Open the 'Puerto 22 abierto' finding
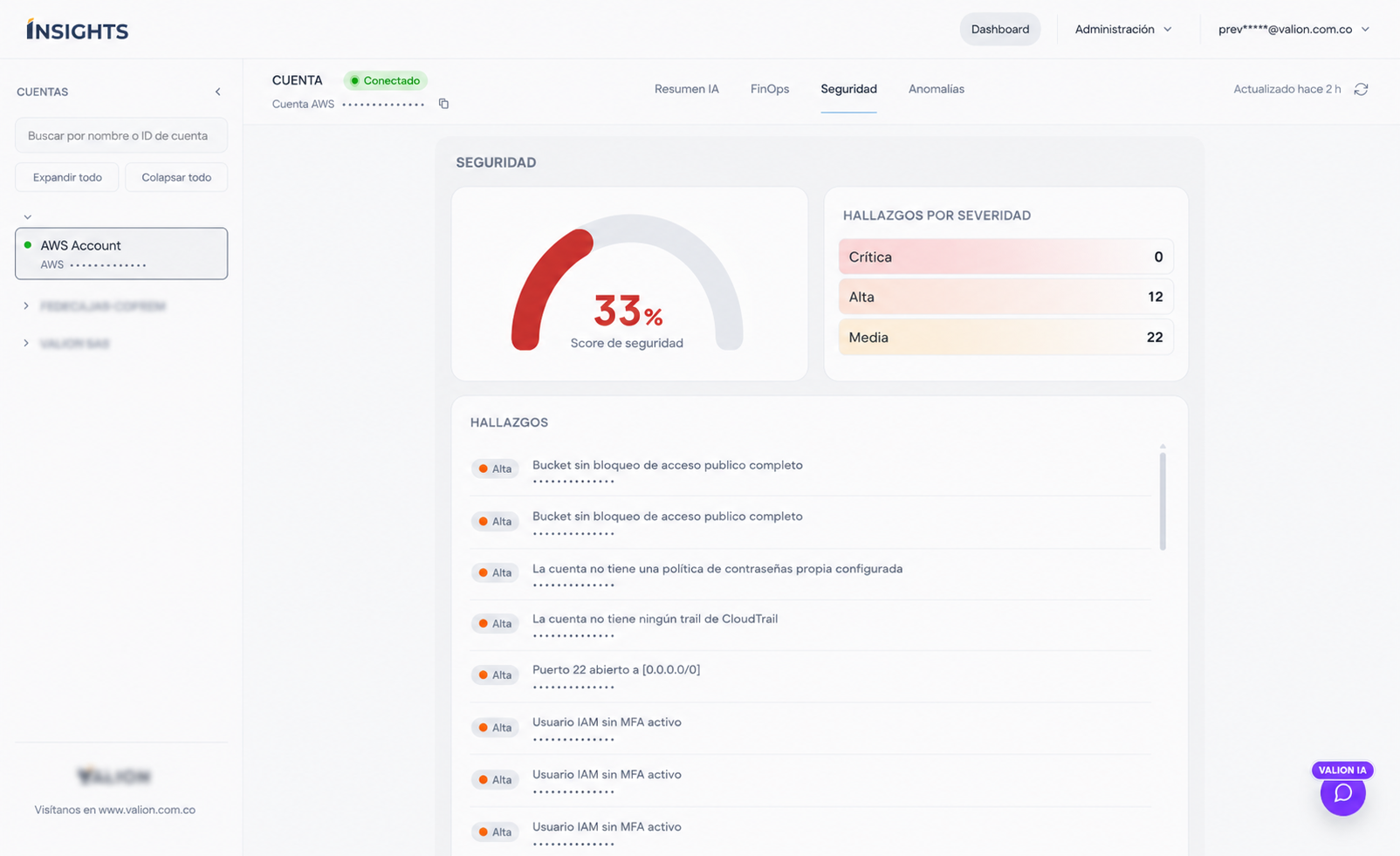 click(811, 675)
